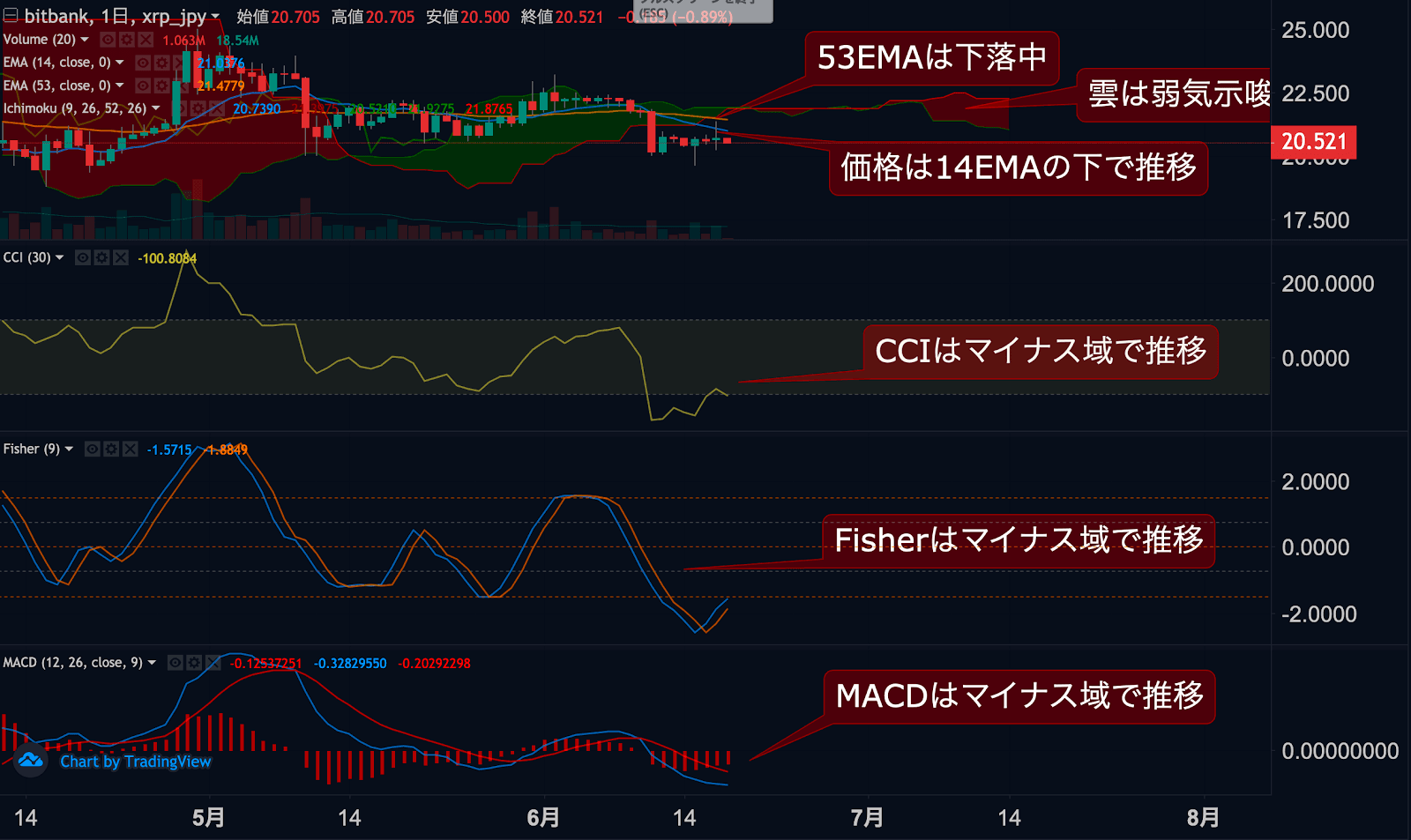
Task: Open settings gear for EMA 14 indicator
Action: click(161, 63)
